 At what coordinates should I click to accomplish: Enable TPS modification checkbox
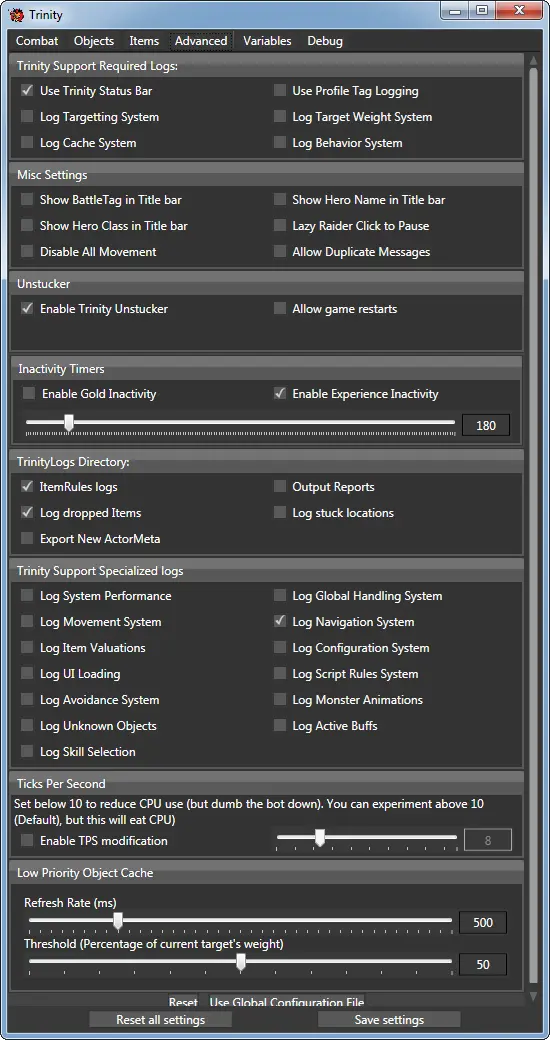[27, 840]
